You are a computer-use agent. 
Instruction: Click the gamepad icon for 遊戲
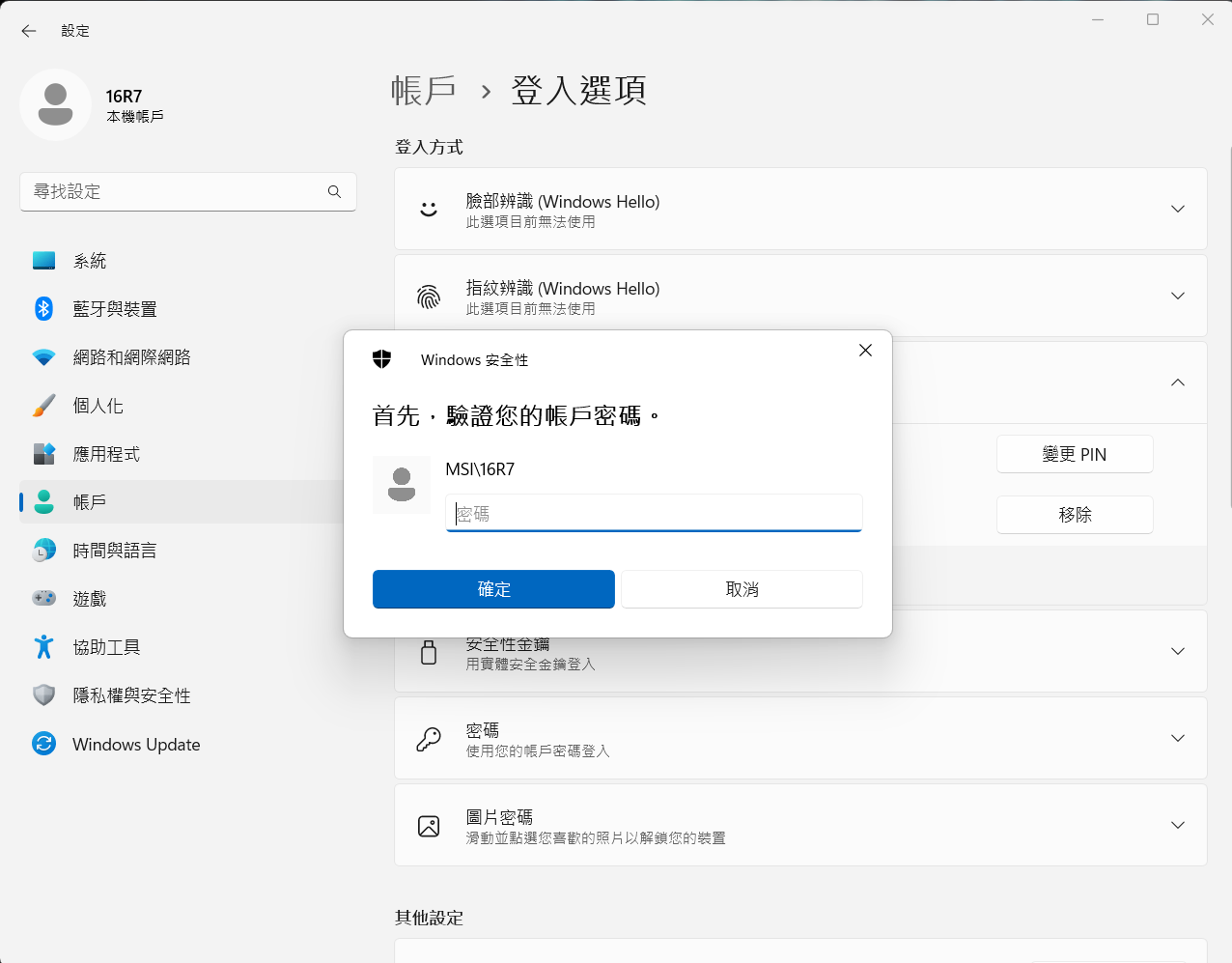[x=43, y=599]
